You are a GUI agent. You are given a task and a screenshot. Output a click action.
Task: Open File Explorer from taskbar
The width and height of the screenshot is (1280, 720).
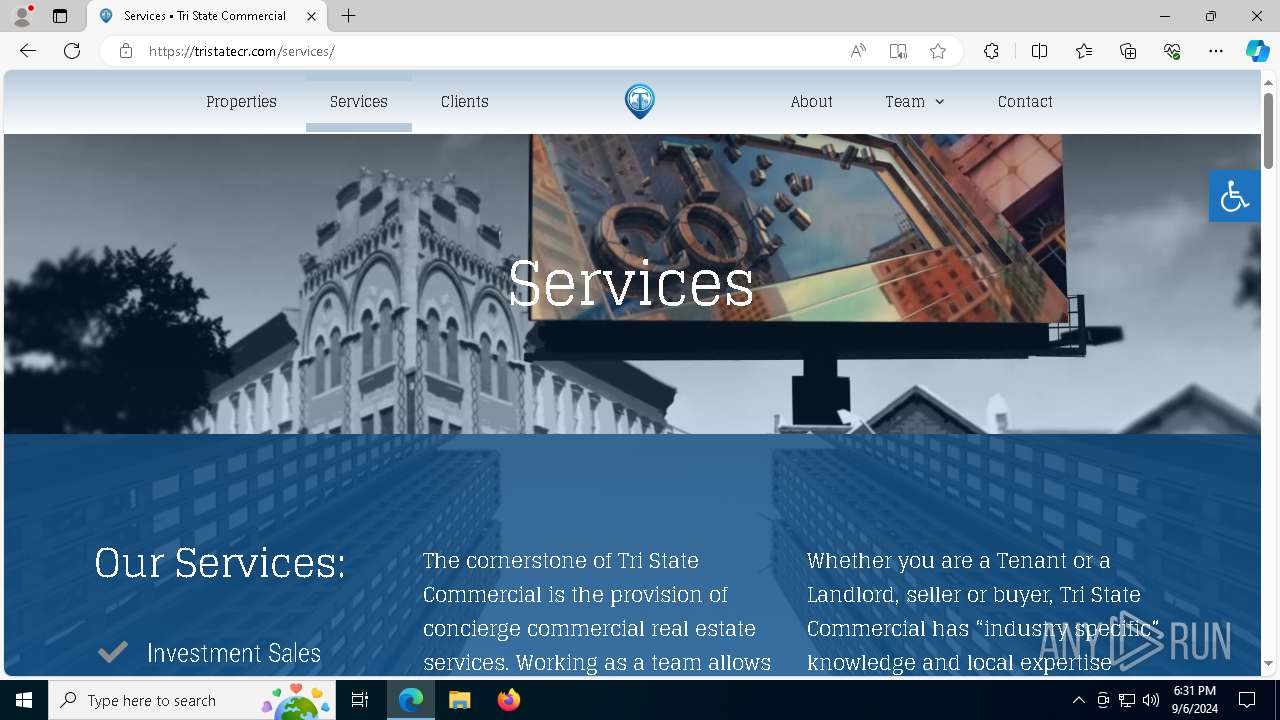point(459,700)
